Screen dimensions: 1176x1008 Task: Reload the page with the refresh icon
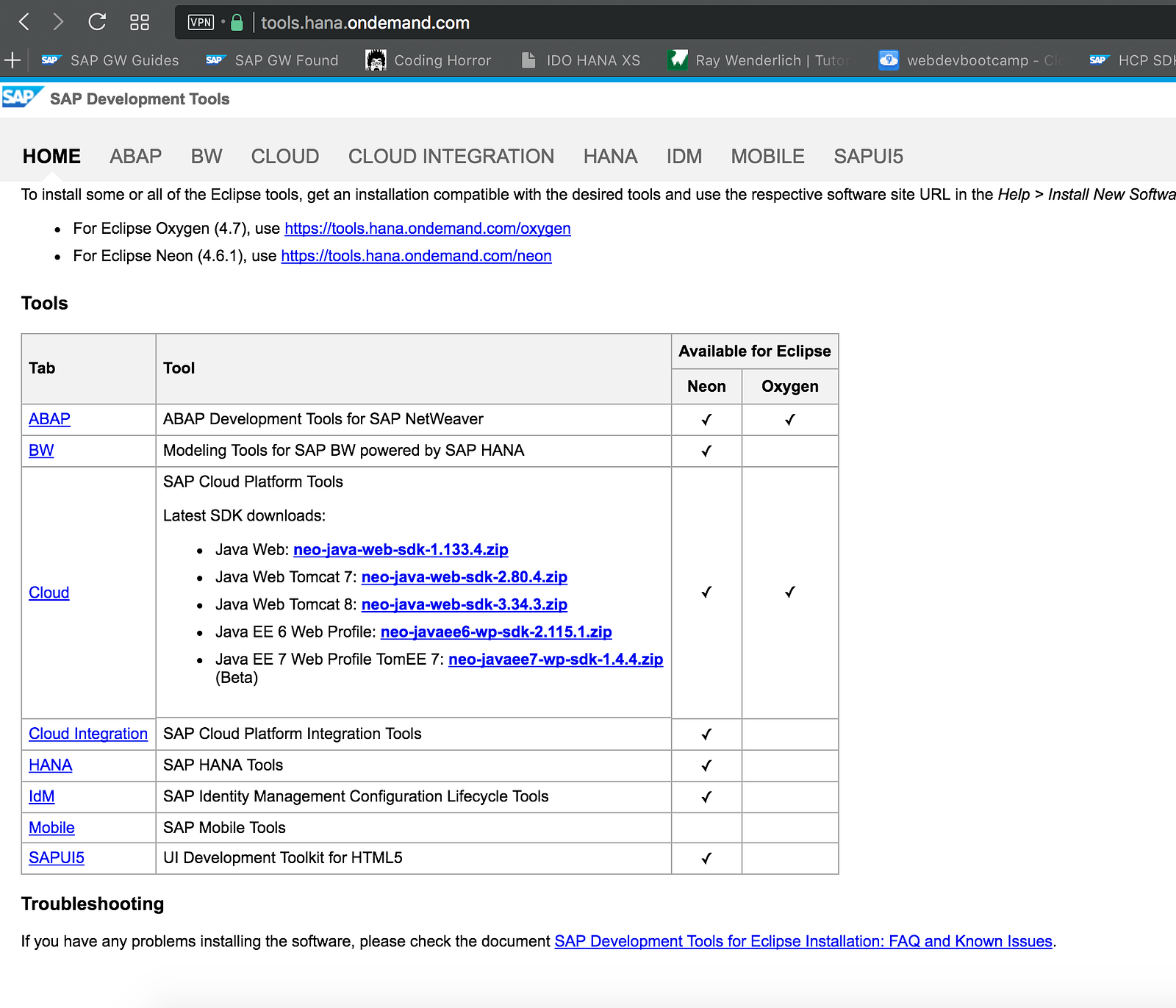pyautogui.click(x=97, y=22)
